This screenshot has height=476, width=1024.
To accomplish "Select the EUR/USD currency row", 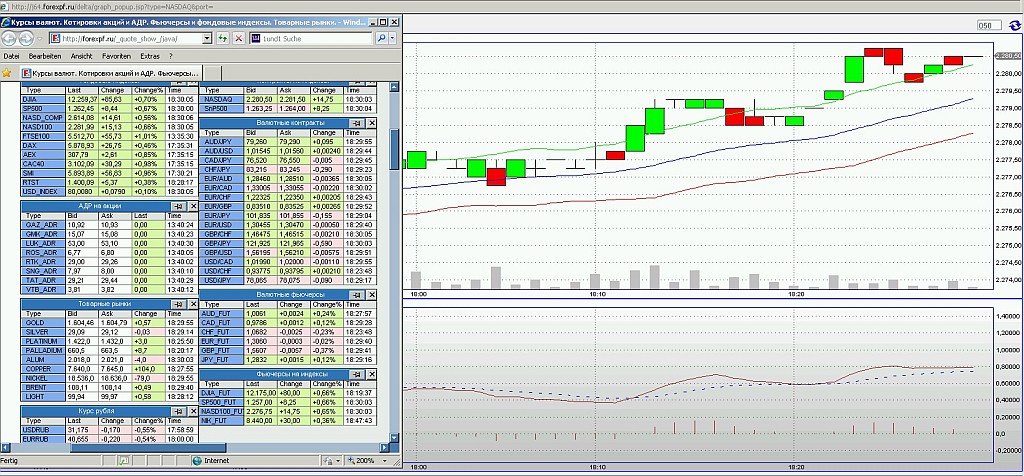I will [x=288, y=225].
